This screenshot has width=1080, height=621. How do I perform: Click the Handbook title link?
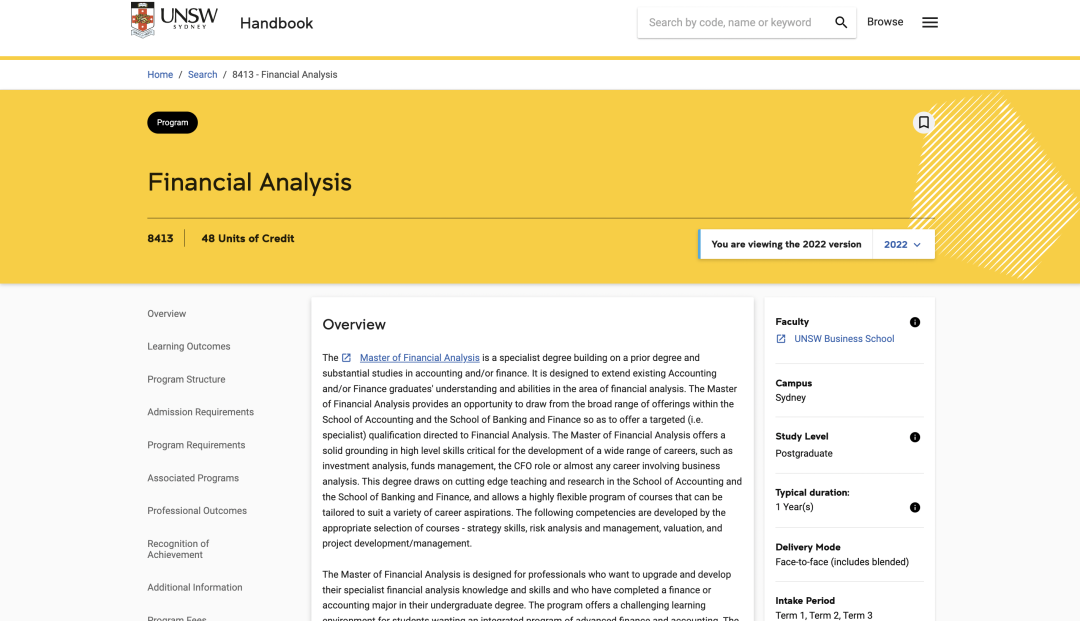[276, 23]
